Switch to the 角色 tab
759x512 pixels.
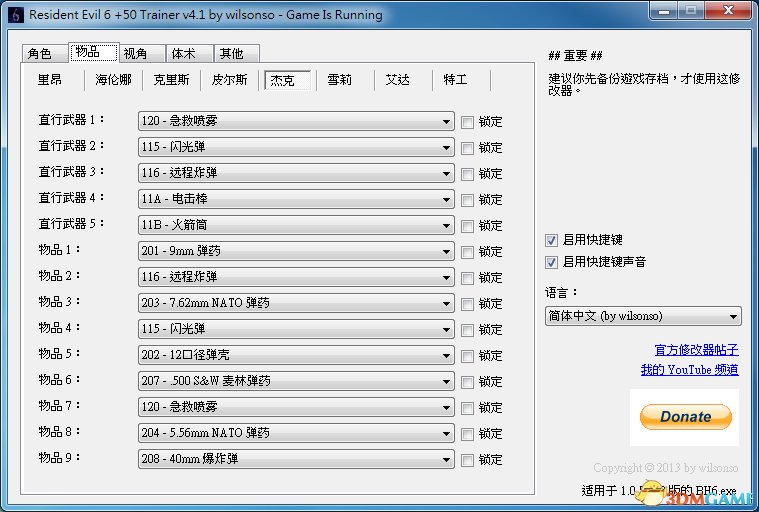pos(44,53)
